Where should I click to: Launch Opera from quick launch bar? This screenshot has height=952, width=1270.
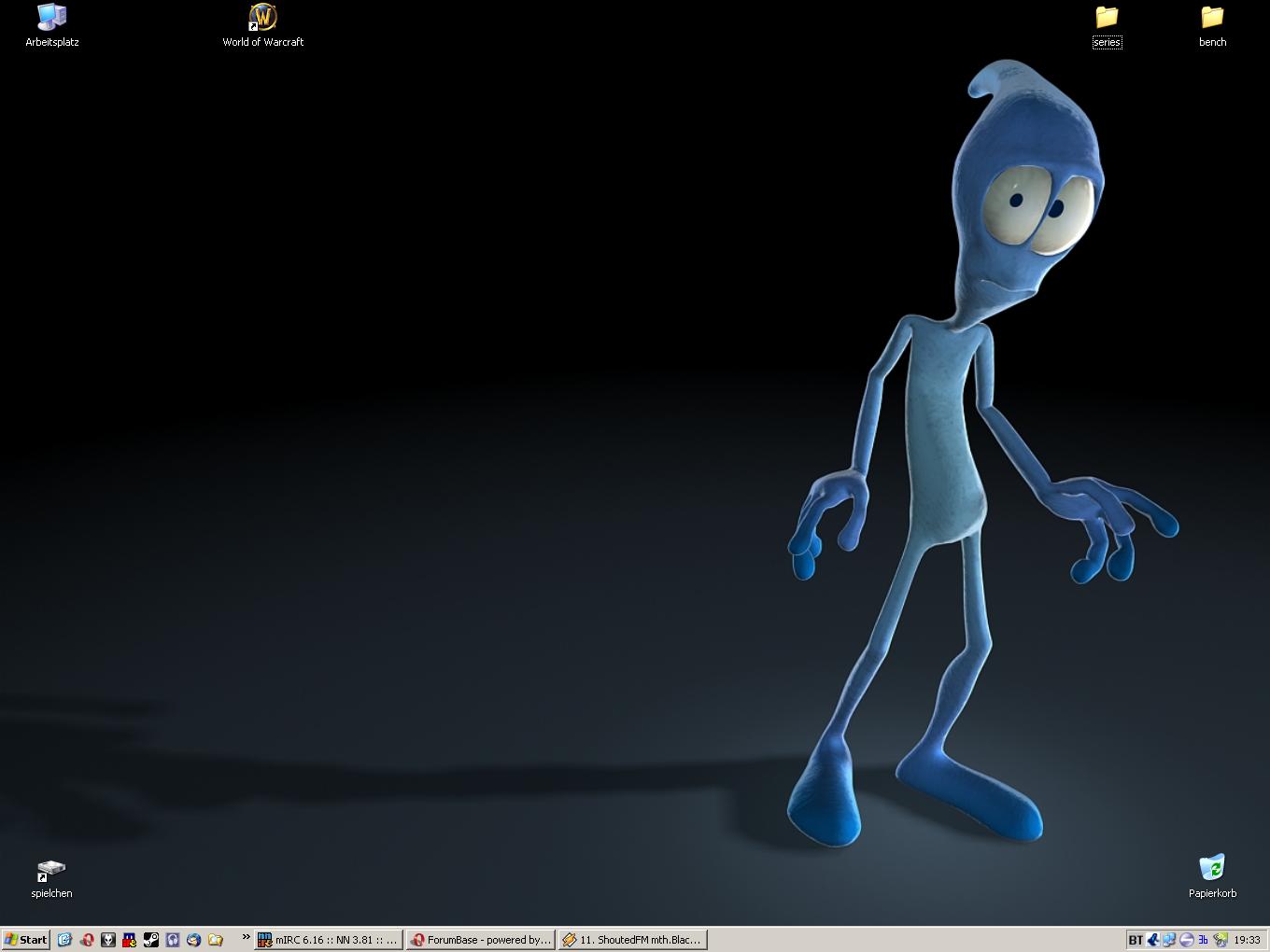(x=86, y=940)
